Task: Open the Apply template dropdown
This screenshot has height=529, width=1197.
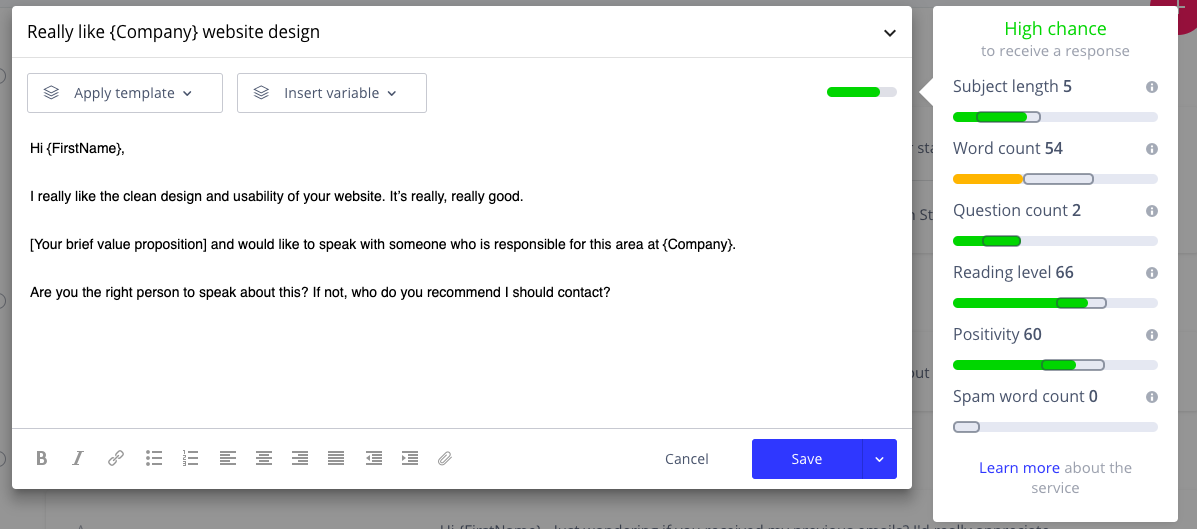Action: pyautogui.click(x=124, y=93)
